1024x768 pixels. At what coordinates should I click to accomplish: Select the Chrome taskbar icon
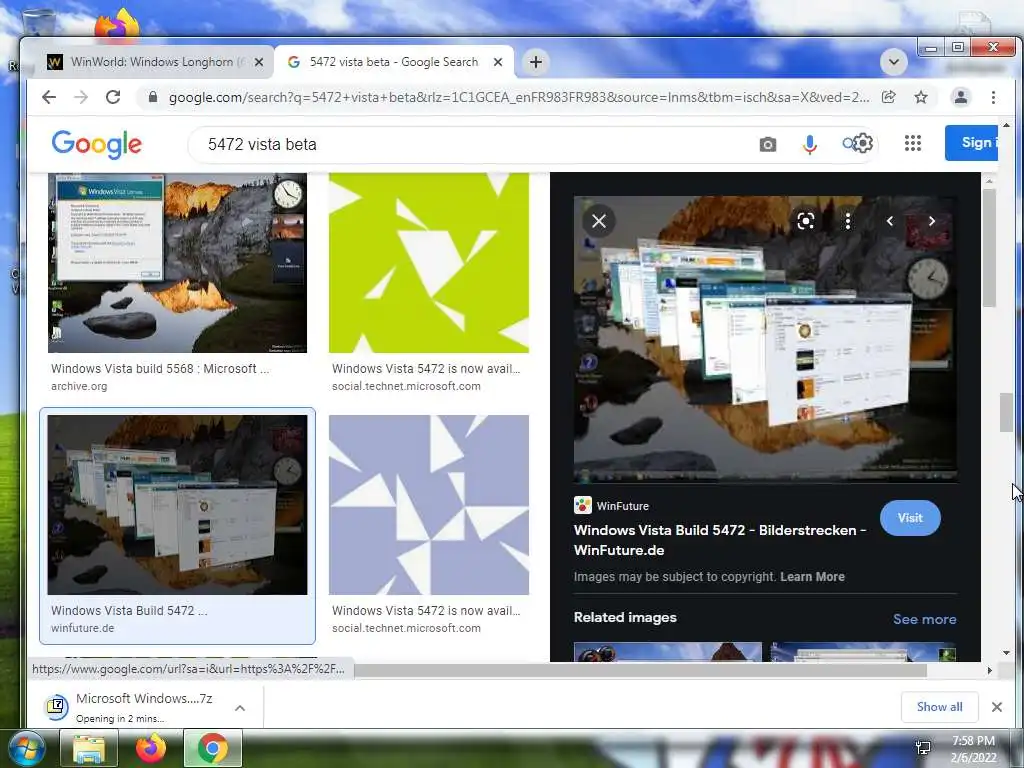[213, 748]
